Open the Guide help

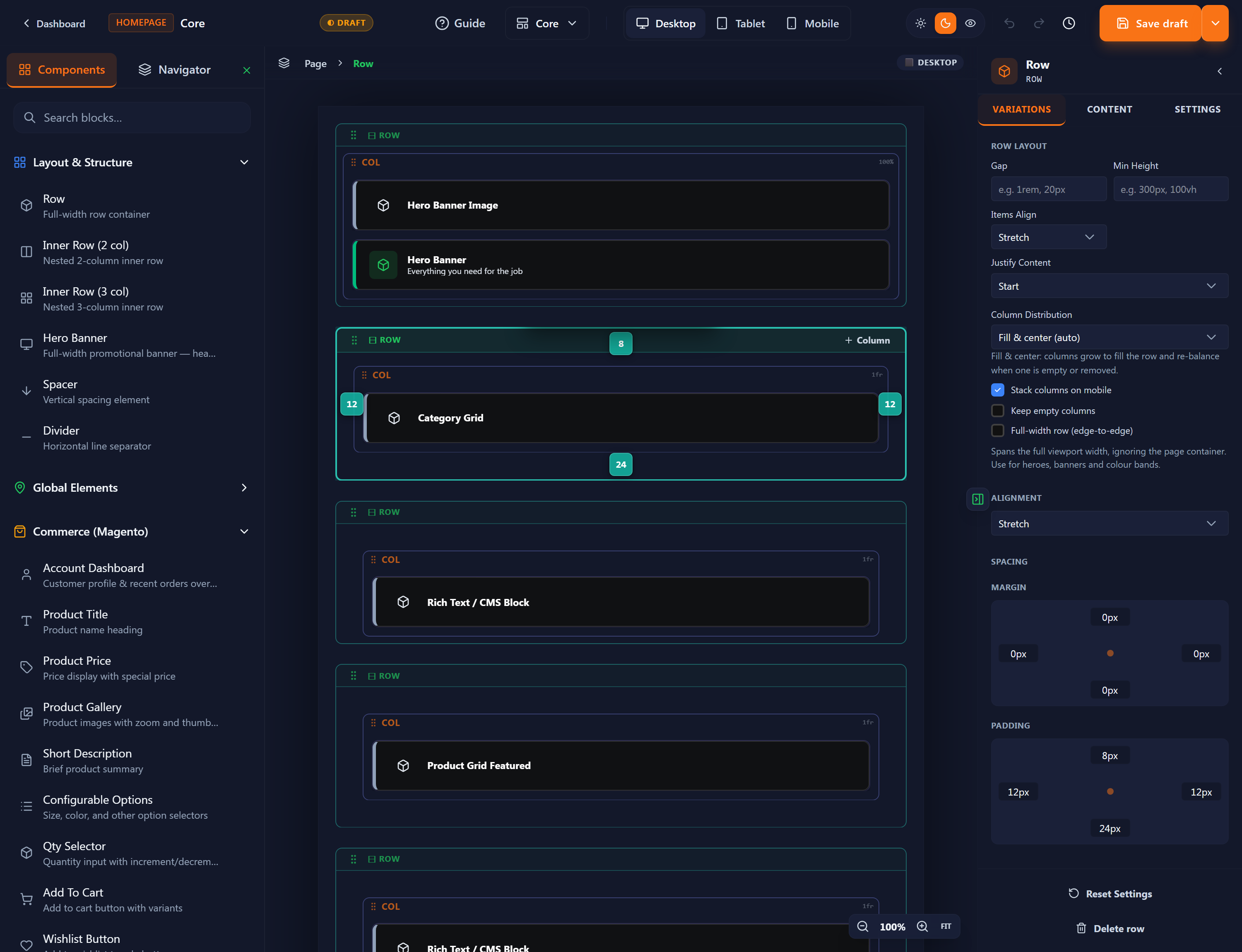460,23
